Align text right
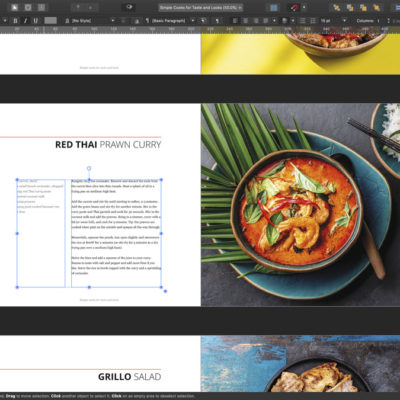Image resolution: width=400 pixels, height=400 pixels. pos(256,21)
